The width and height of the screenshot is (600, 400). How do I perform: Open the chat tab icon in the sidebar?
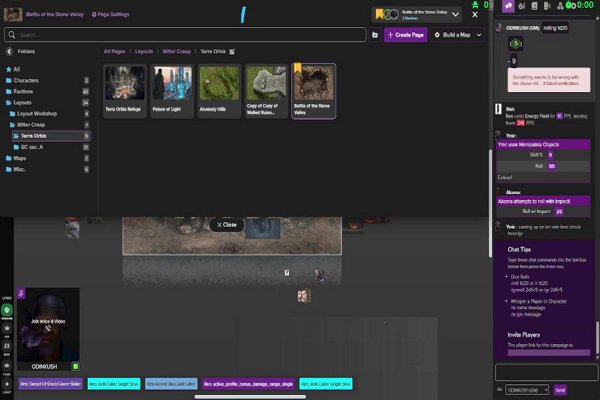coord(508,7)
